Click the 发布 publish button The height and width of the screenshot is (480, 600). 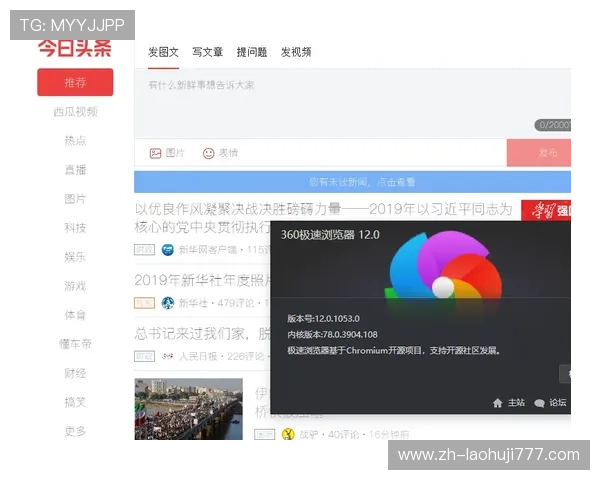[539, 153]
